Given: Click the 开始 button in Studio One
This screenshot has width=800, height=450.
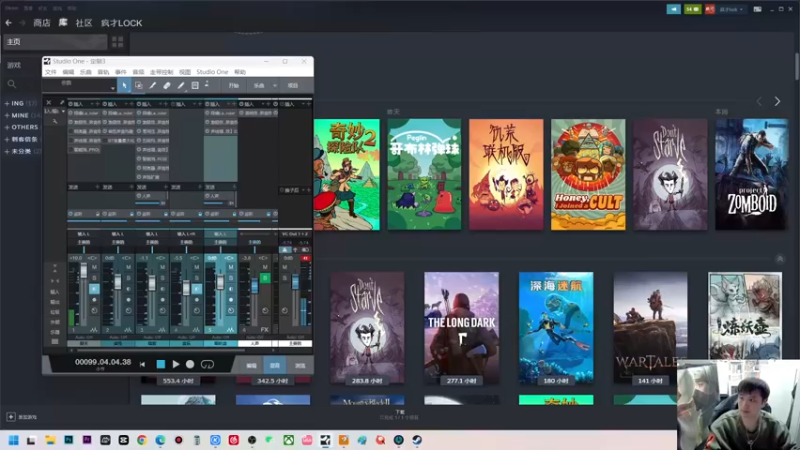Looking at the screenshot, I should [x=234, y=85].
